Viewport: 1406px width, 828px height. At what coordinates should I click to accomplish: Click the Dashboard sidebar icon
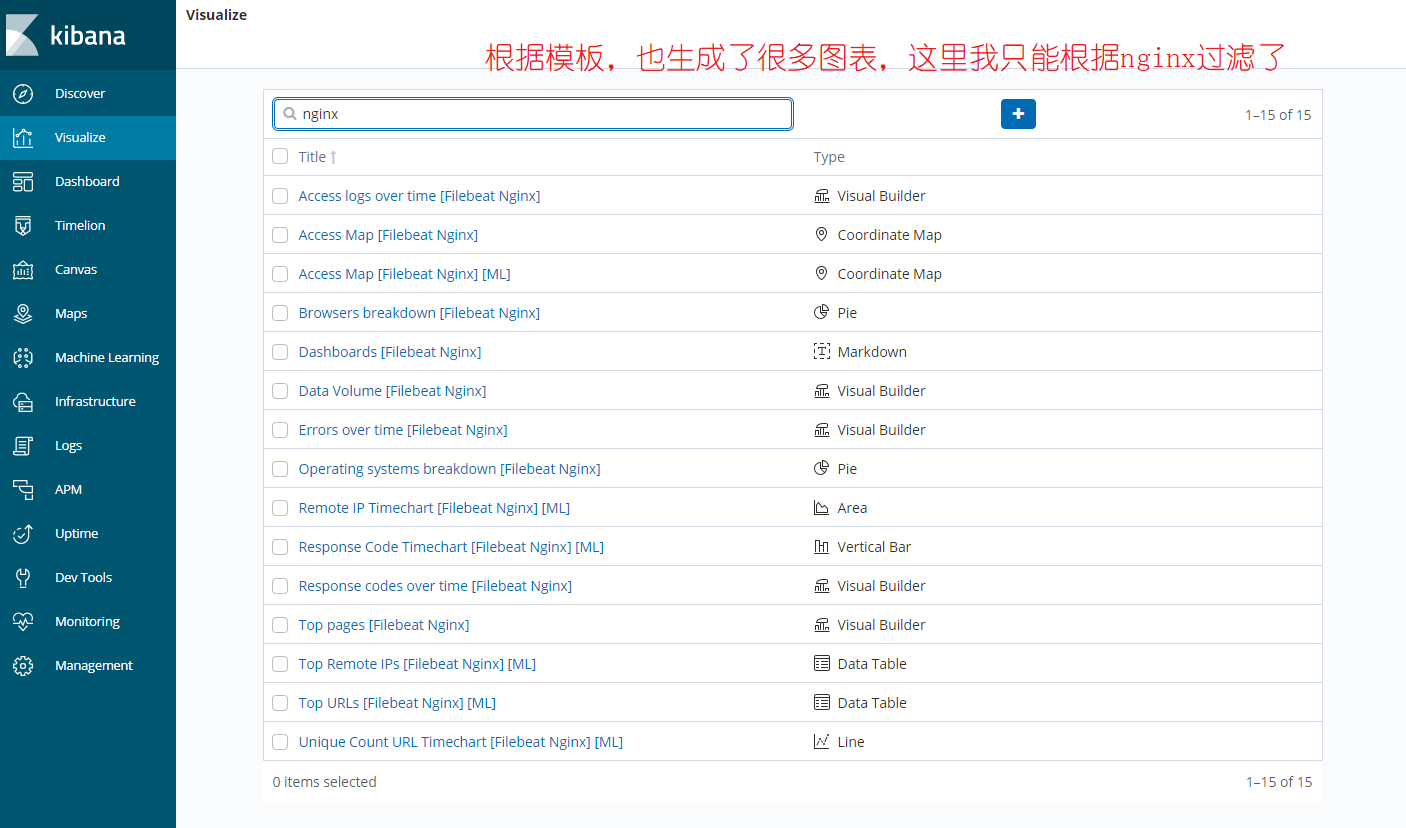click(x=23, y=181)
